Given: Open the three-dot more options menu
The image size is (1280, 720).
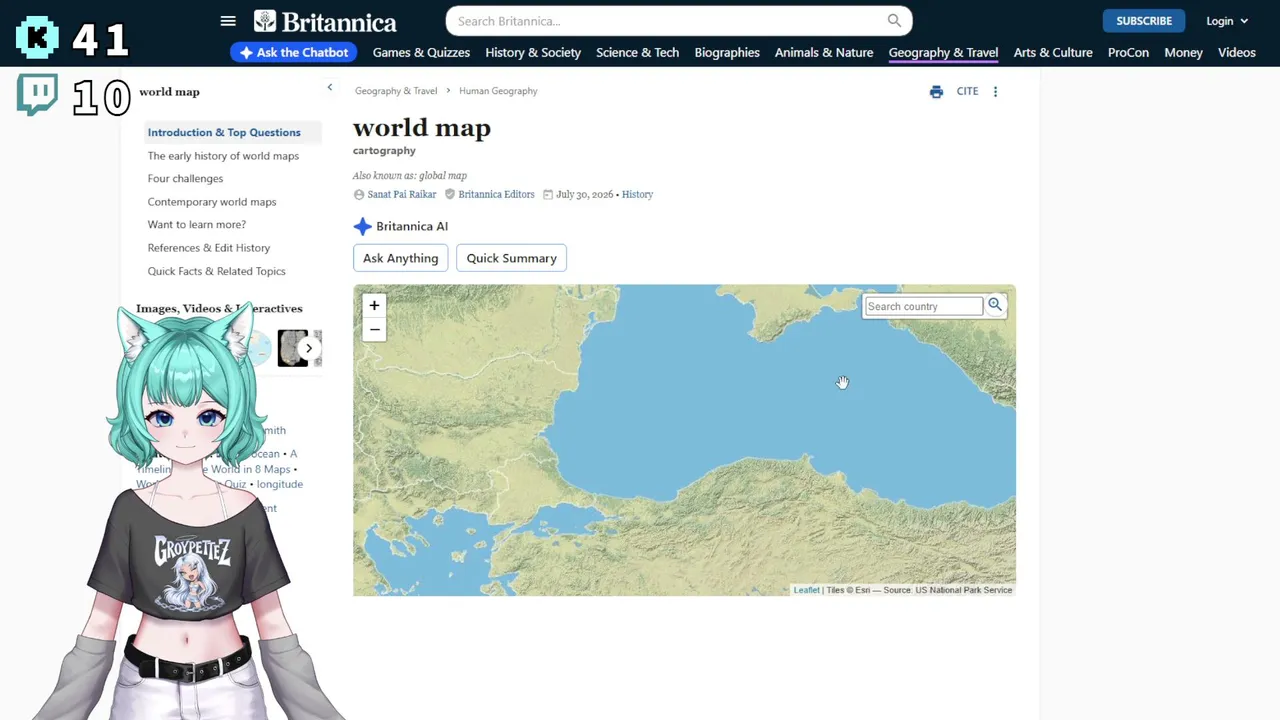Looking at the screenshot, I should 995,92.
